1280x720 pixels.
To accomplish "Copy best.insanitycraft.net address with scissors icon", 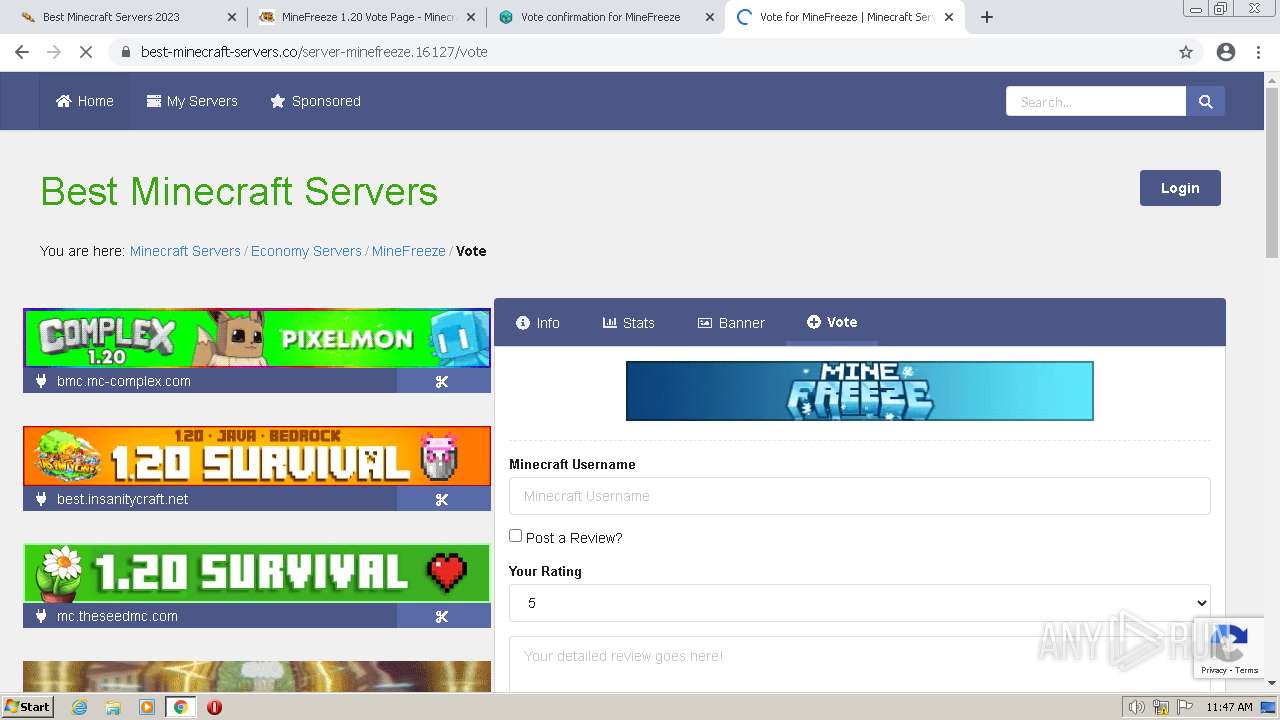I will pos(442,499).
